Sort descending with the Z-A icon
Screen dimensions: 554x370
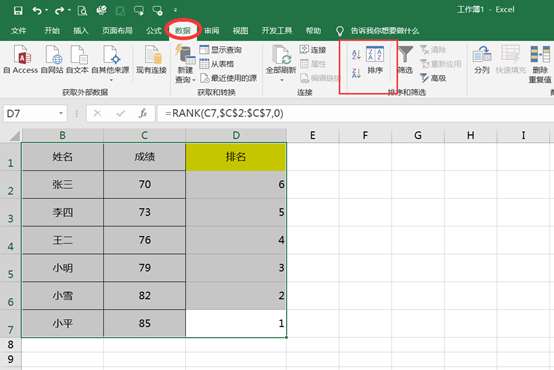click(356, 73)
